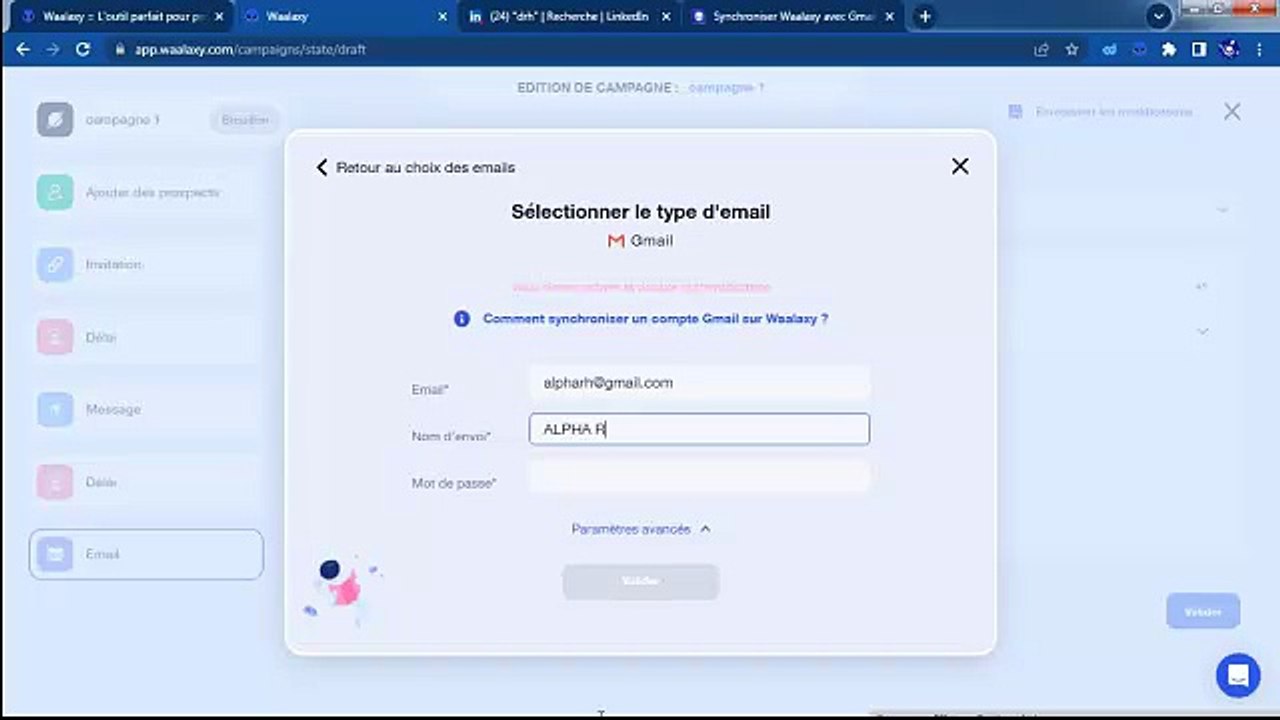The width and height of the screenshot is (1280, 720).
Task: Toggle the browser side panel icon
Action: tap(1199, 49)
